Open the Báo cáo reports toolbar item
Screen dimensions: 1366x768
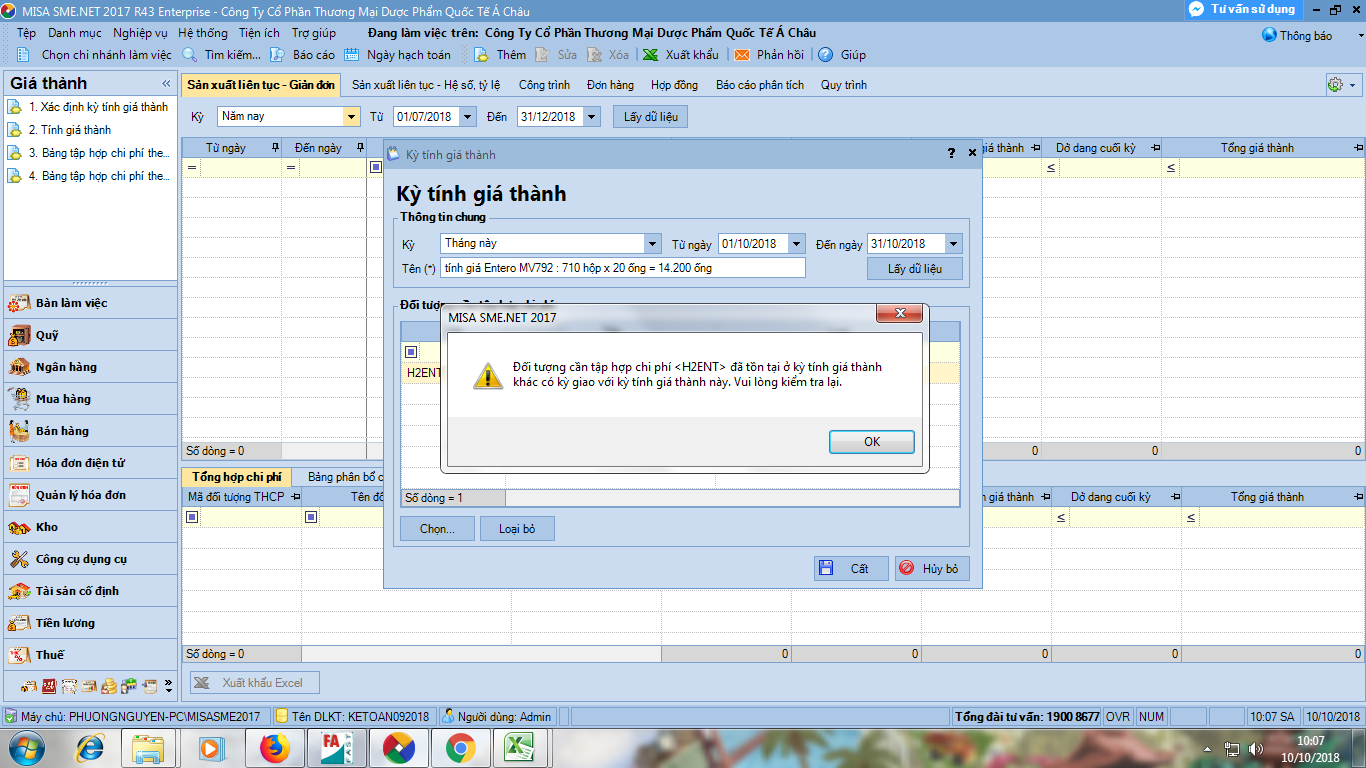304,55
